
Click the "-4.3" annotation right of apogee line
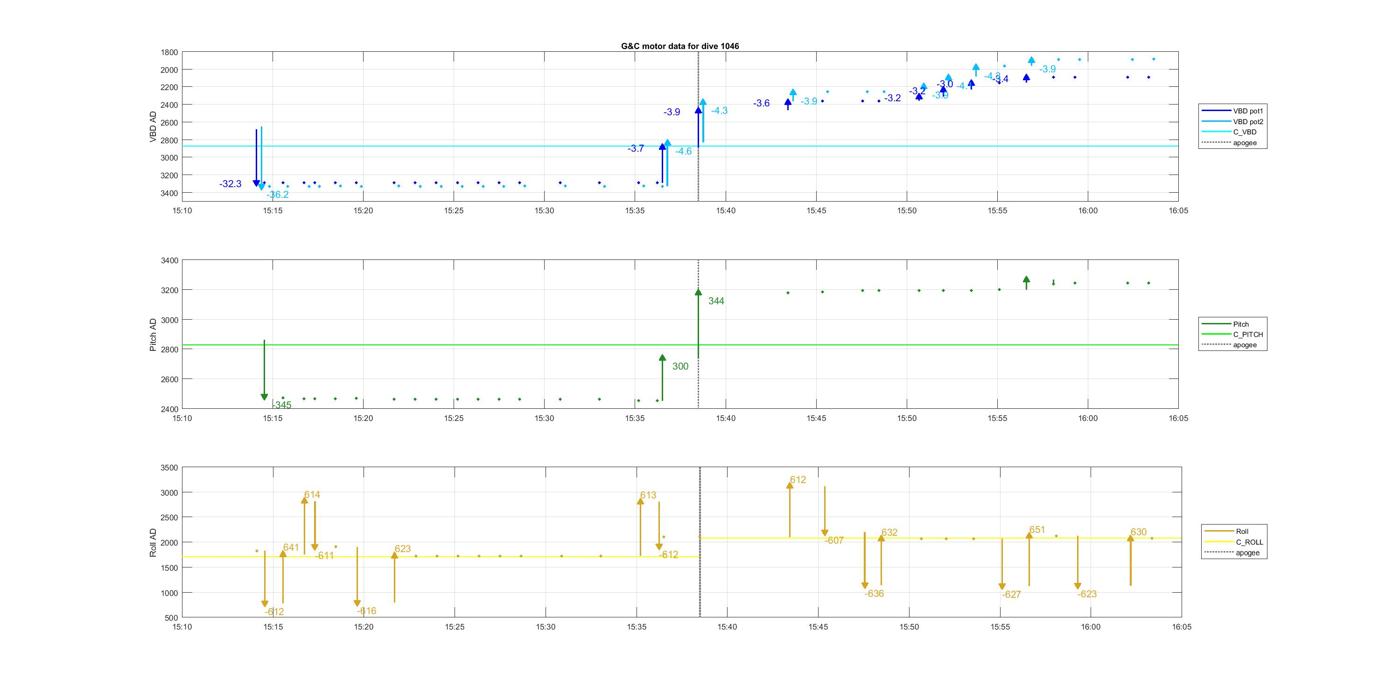click(719, 110)
